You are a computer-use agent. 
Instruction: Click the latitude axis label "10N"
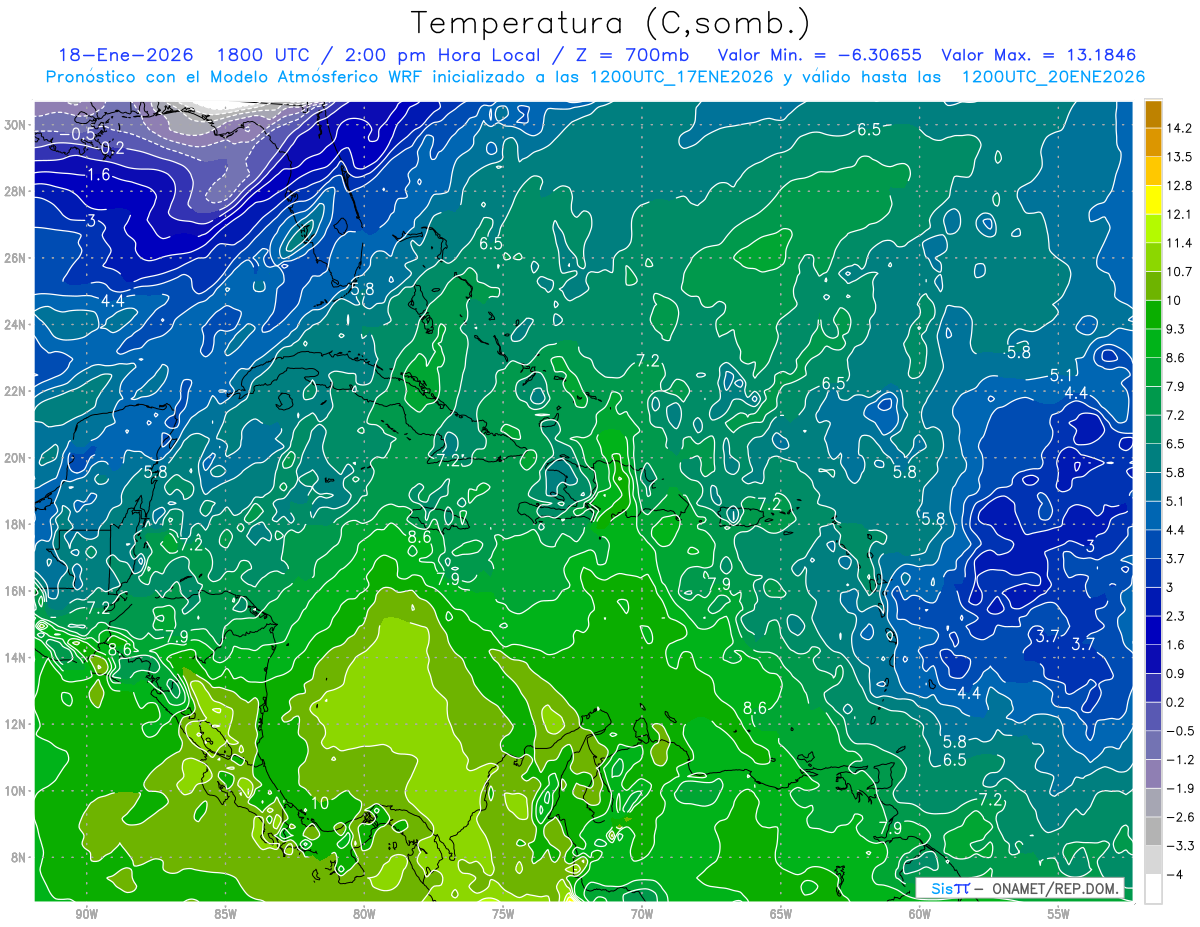click(15, 790)
